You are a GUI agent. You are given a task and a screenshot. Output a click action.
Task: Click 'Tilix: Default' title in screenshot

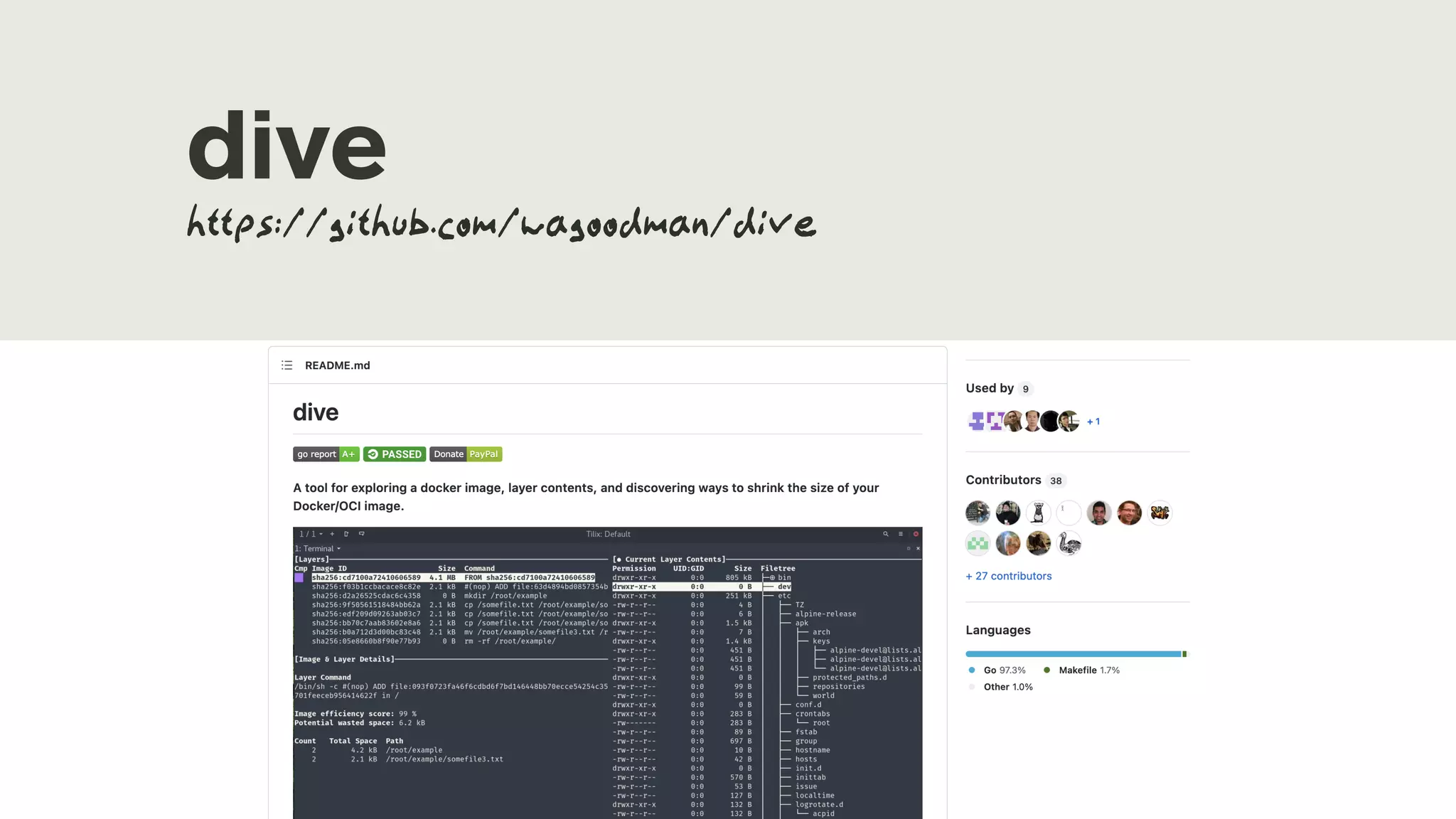(608, 534)
